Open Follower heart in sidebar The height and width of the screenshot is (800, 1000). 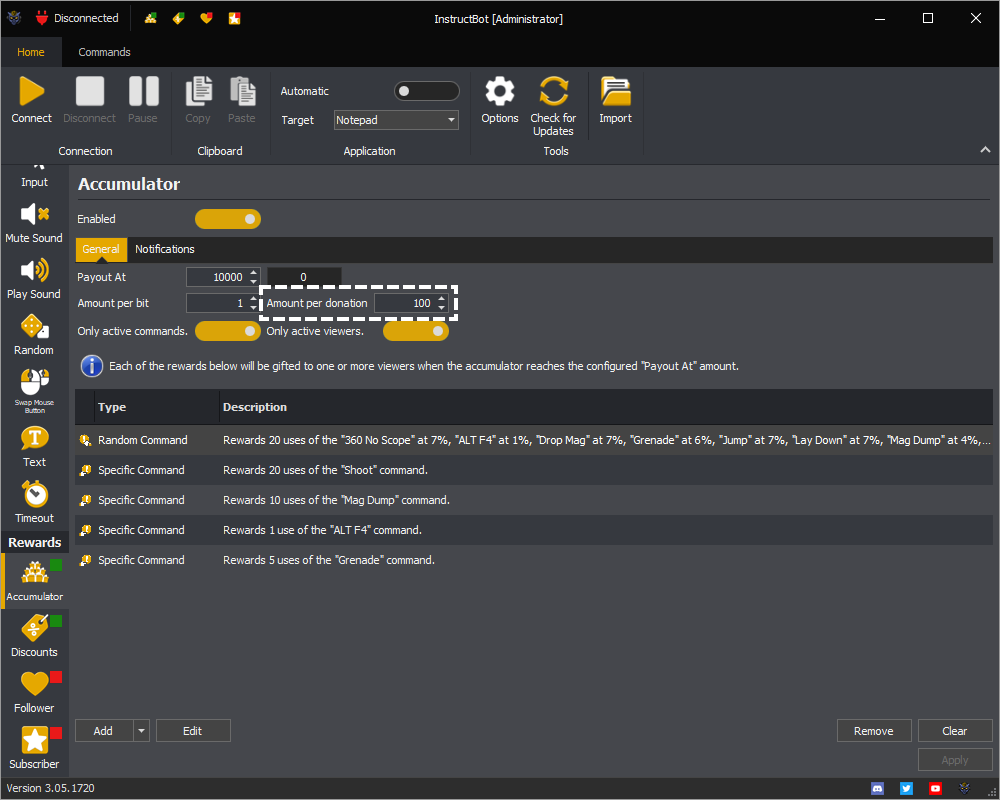point(34,693)
